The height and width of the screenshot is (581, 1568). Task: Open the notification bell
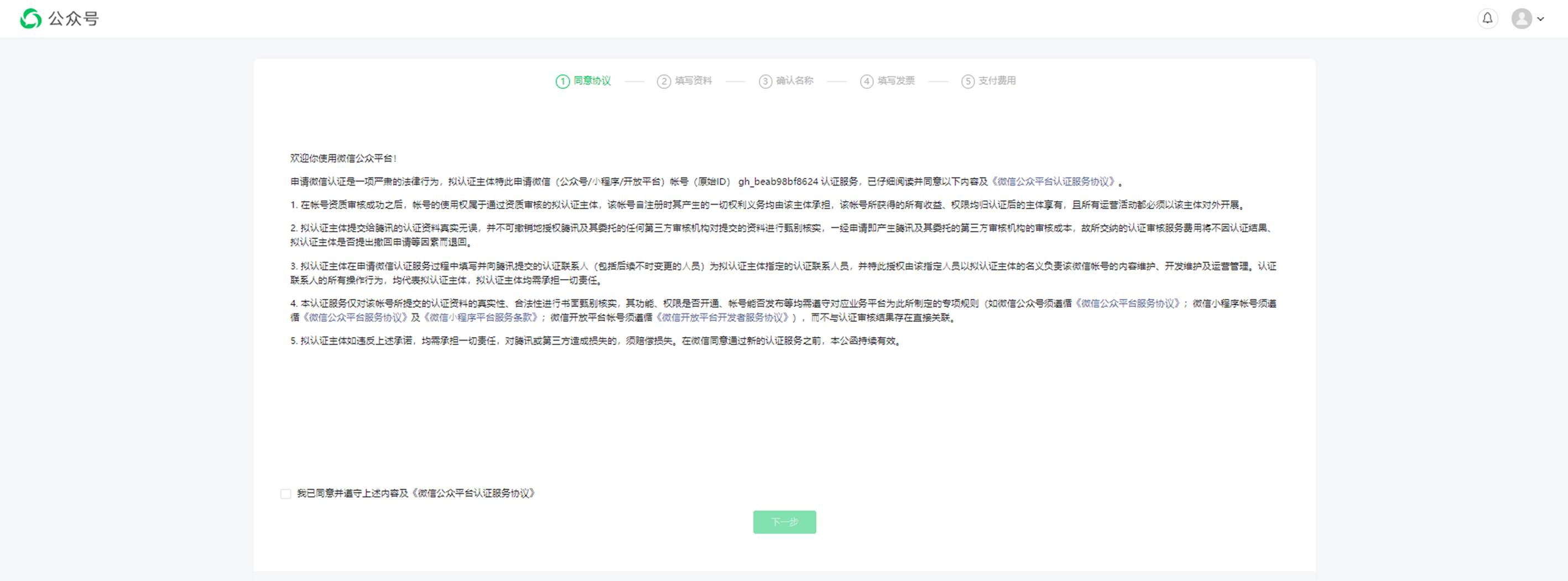point(1487,18)
